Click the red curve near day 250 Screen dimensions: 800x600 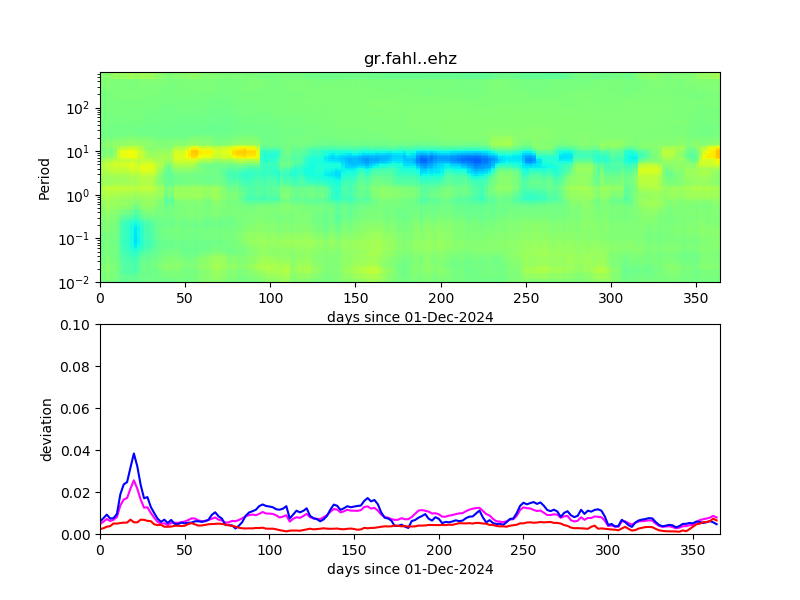click(x=524, y=522)
